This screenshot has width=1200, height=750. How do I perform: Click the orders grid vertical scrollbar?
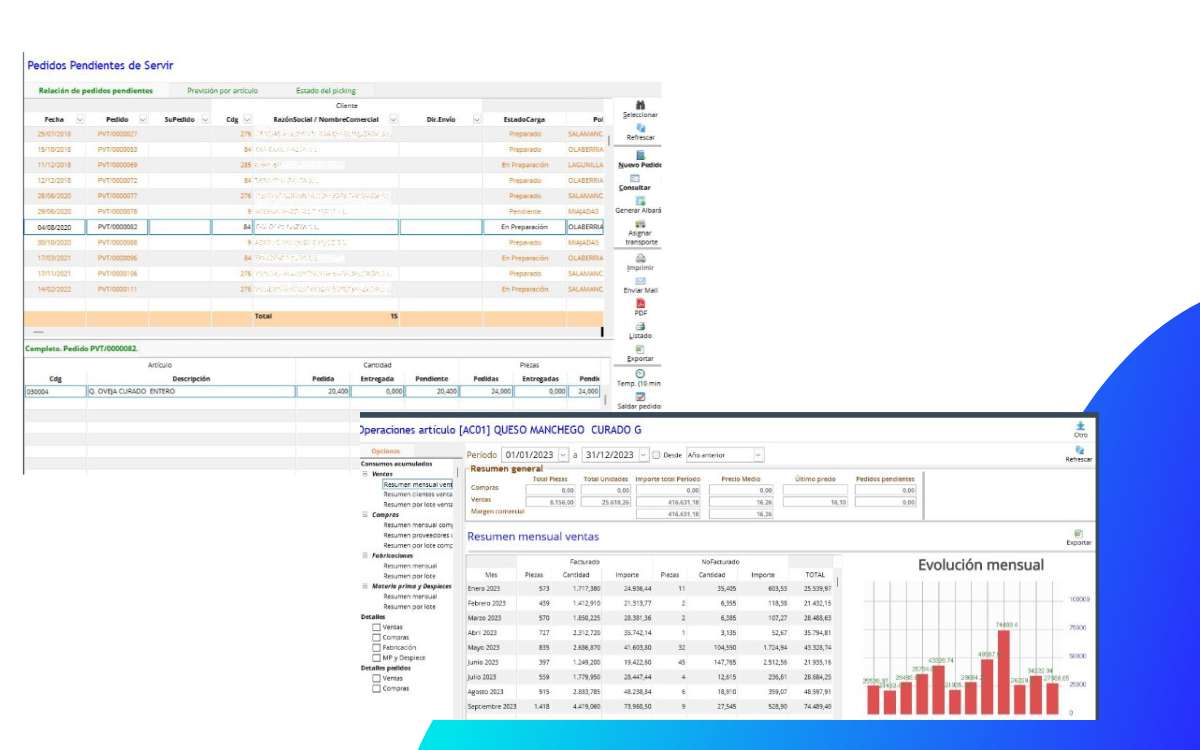(602, 331)
